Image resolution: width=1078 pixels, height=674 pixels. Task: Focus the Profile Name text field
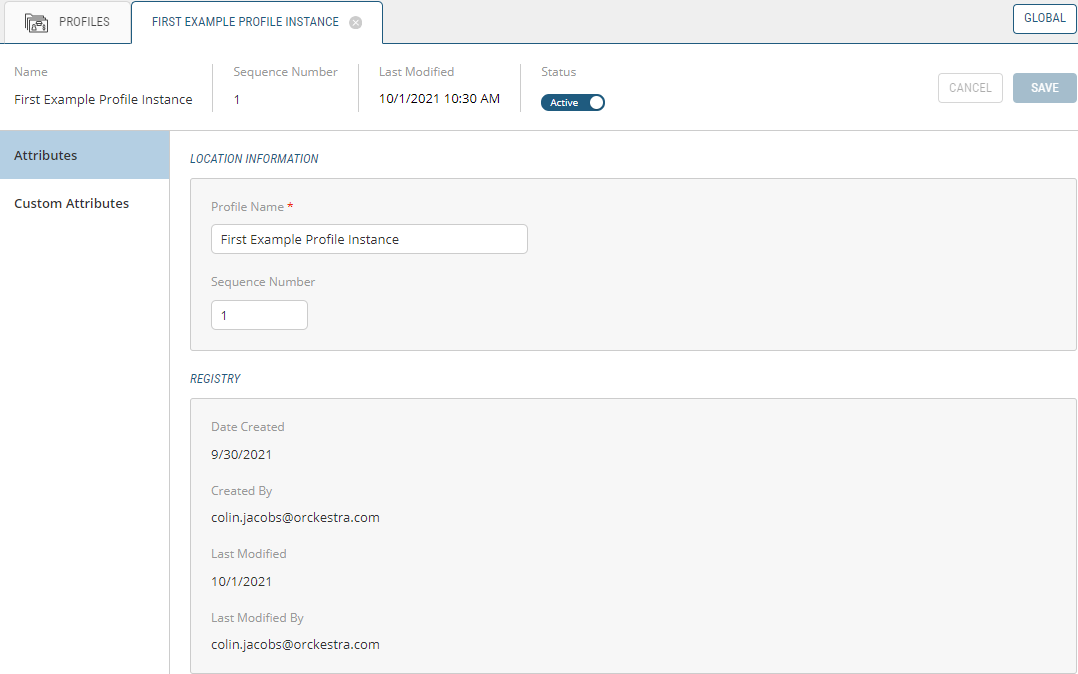tap(368, 240)
